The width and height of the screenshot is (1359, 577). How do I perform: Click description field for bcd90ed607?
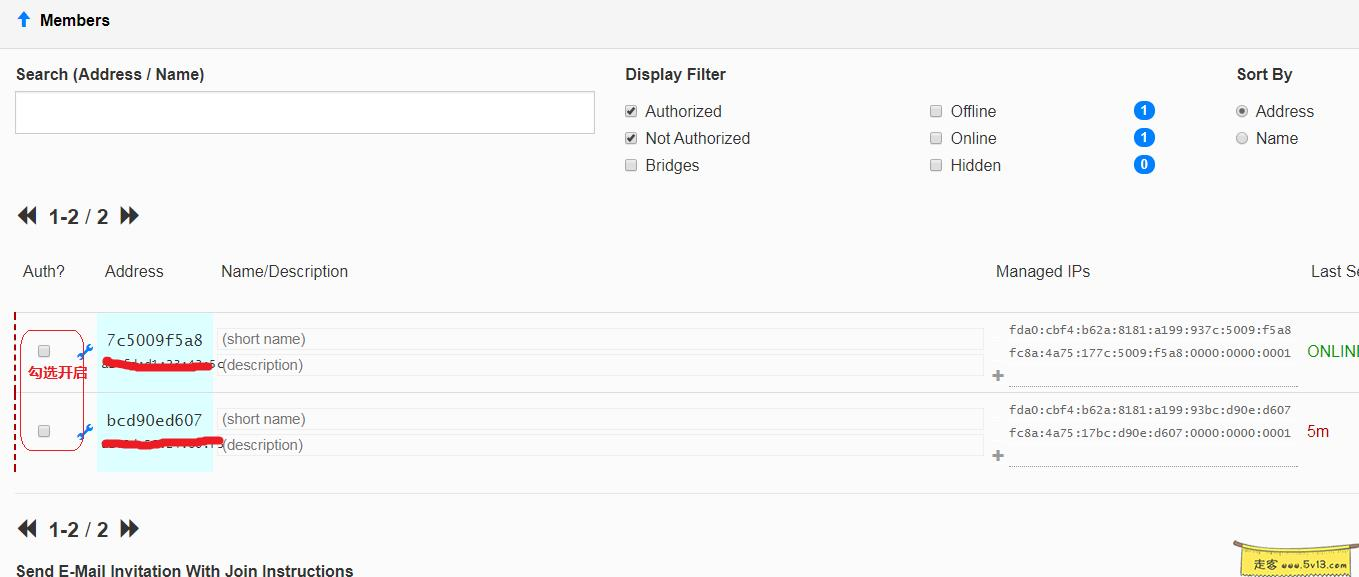click(600, 445)
